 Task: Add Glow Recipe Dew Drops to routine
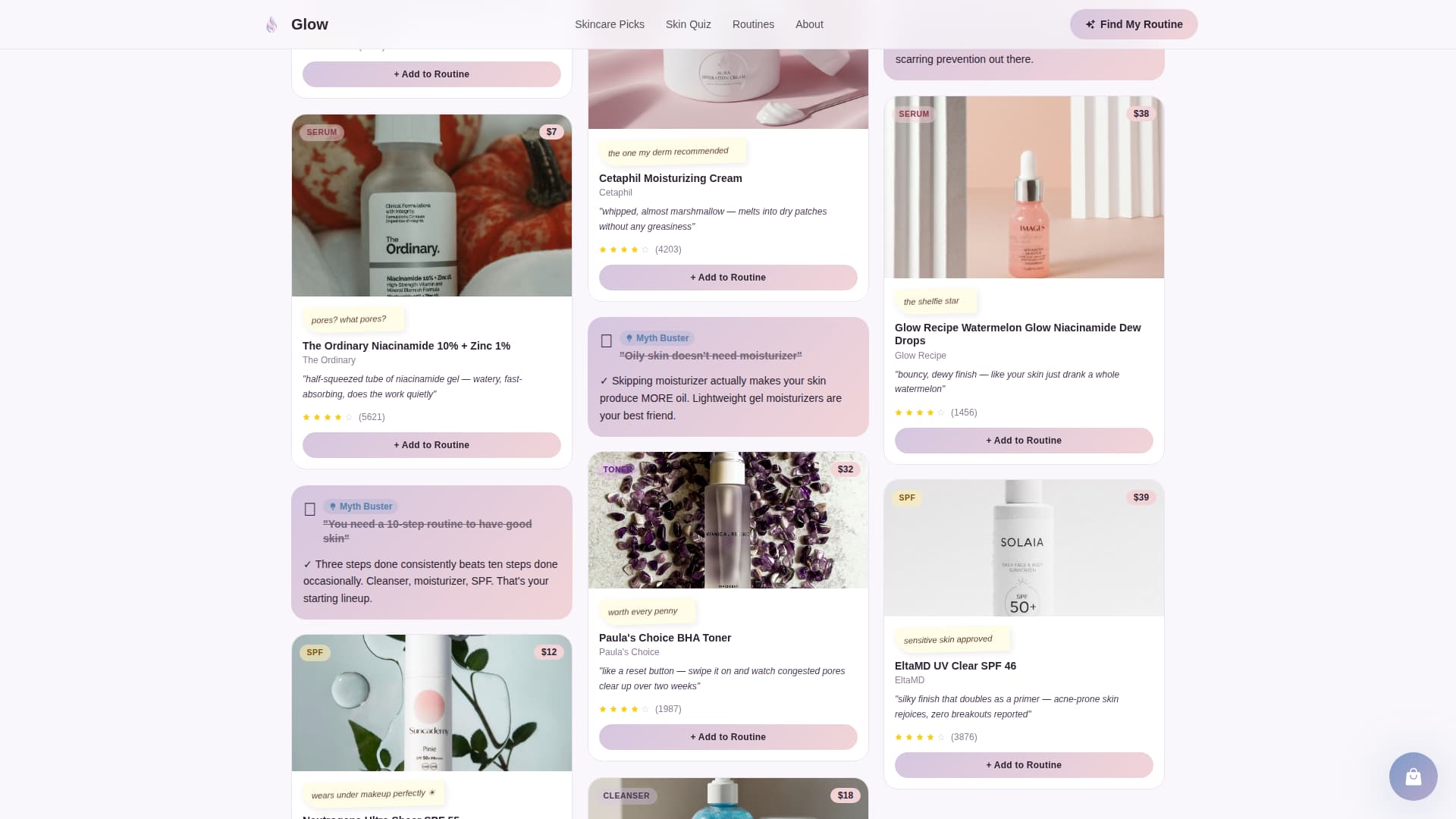(x=1024, y=441)
